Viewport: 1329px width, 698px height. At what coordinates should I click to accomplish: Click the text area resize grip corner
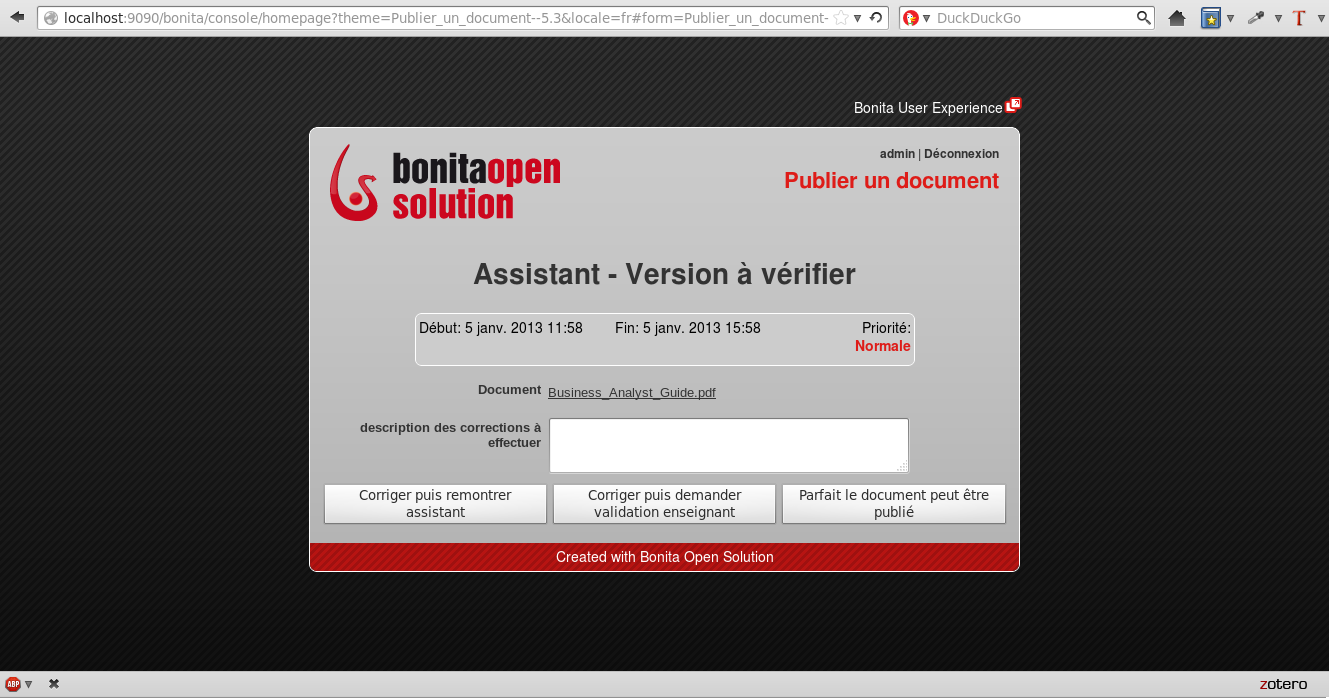(902, 467)
